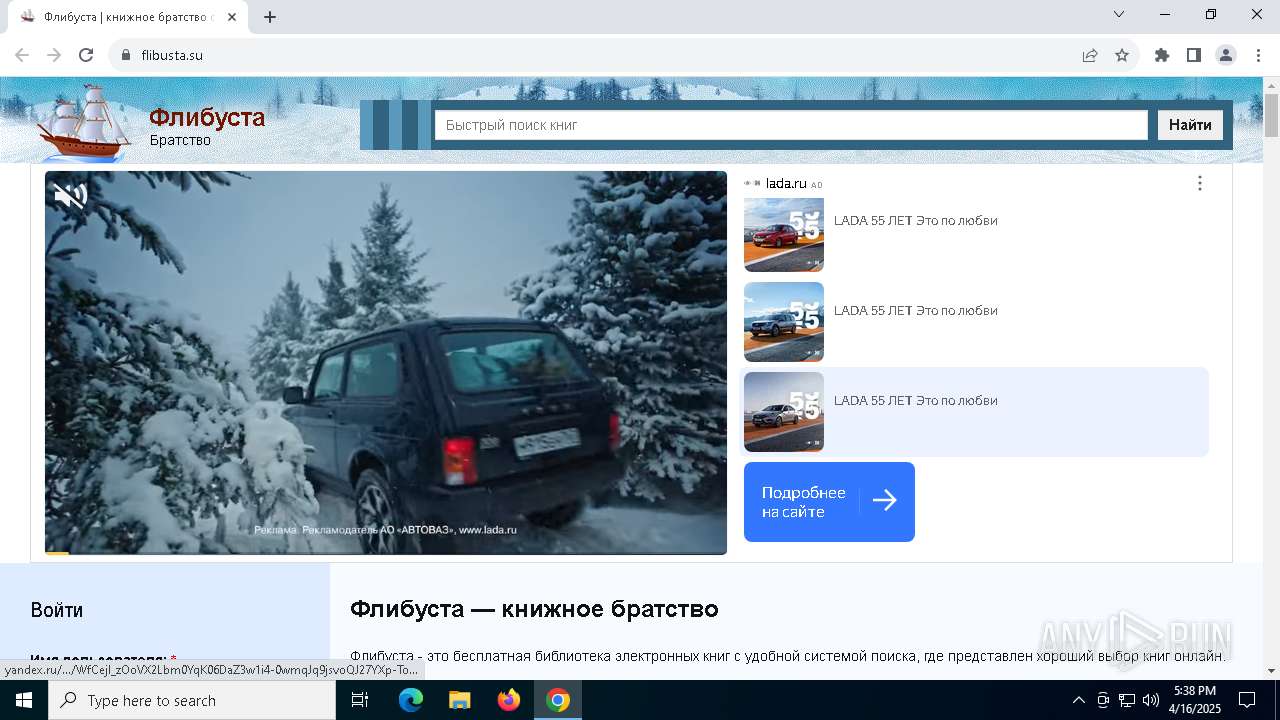Show hidden tray icons chevron
The height and width of the screenshot is (720, 1280).
pyautogui.click(x=1078, y=700)
